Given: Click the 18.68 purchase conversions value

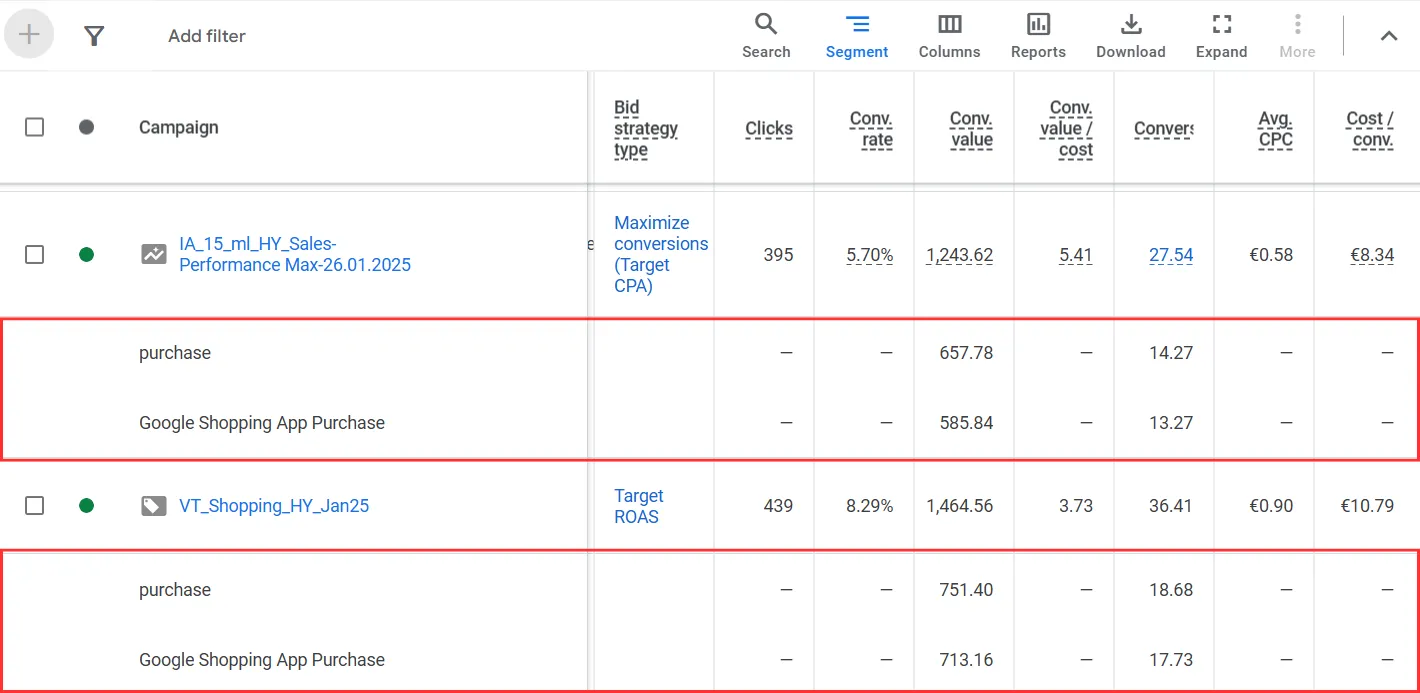Looking at the screenshot, I should coord(1171,590).
